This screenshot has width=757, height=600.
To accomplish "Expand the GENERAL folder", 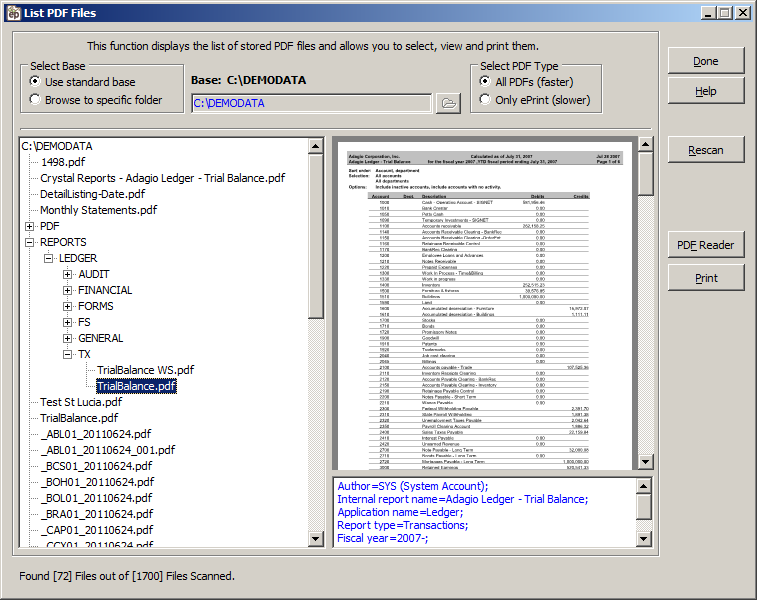I will click(x=68, y=338).
